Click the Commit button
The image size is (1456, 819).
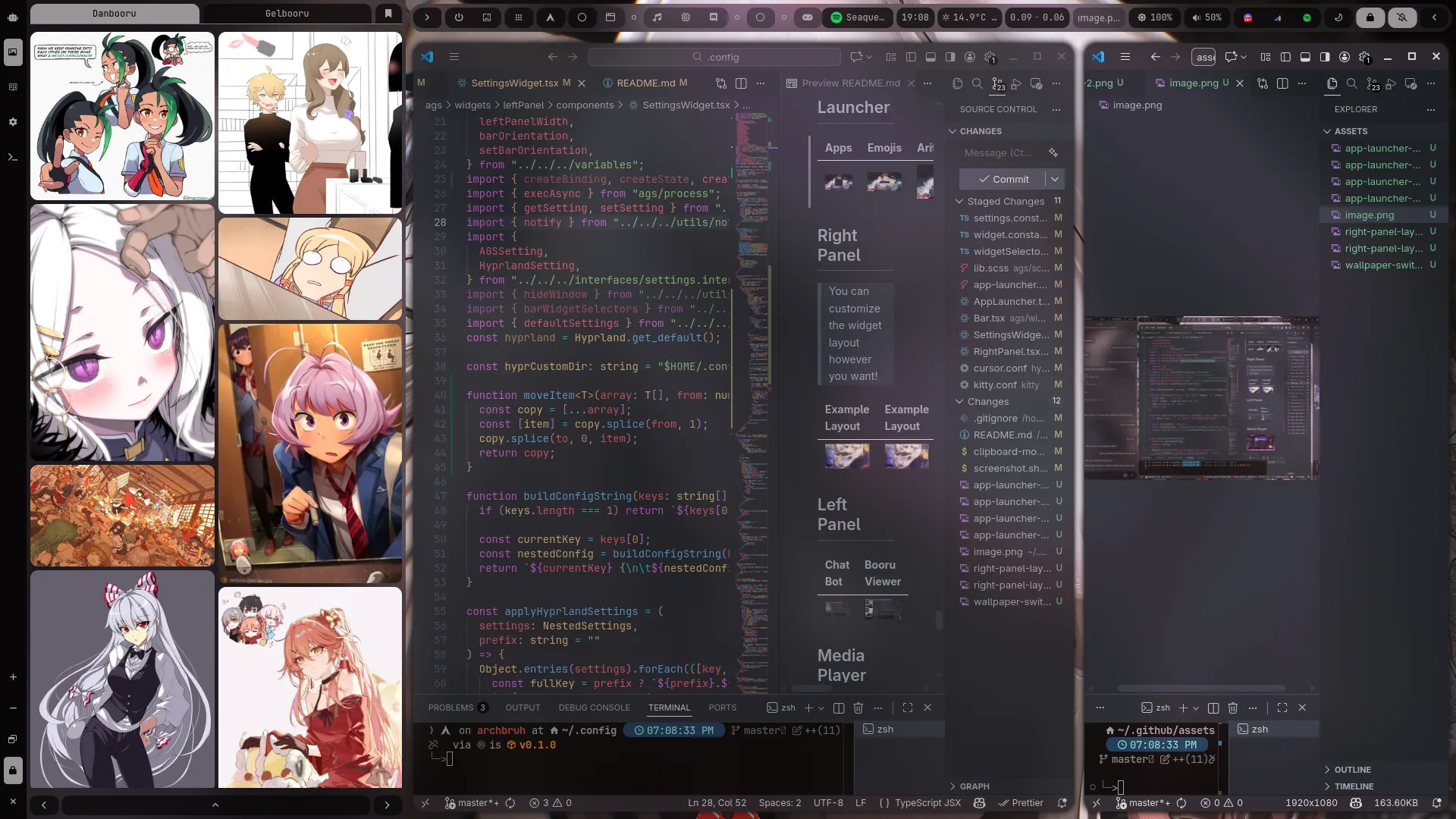click(1003, 179)
